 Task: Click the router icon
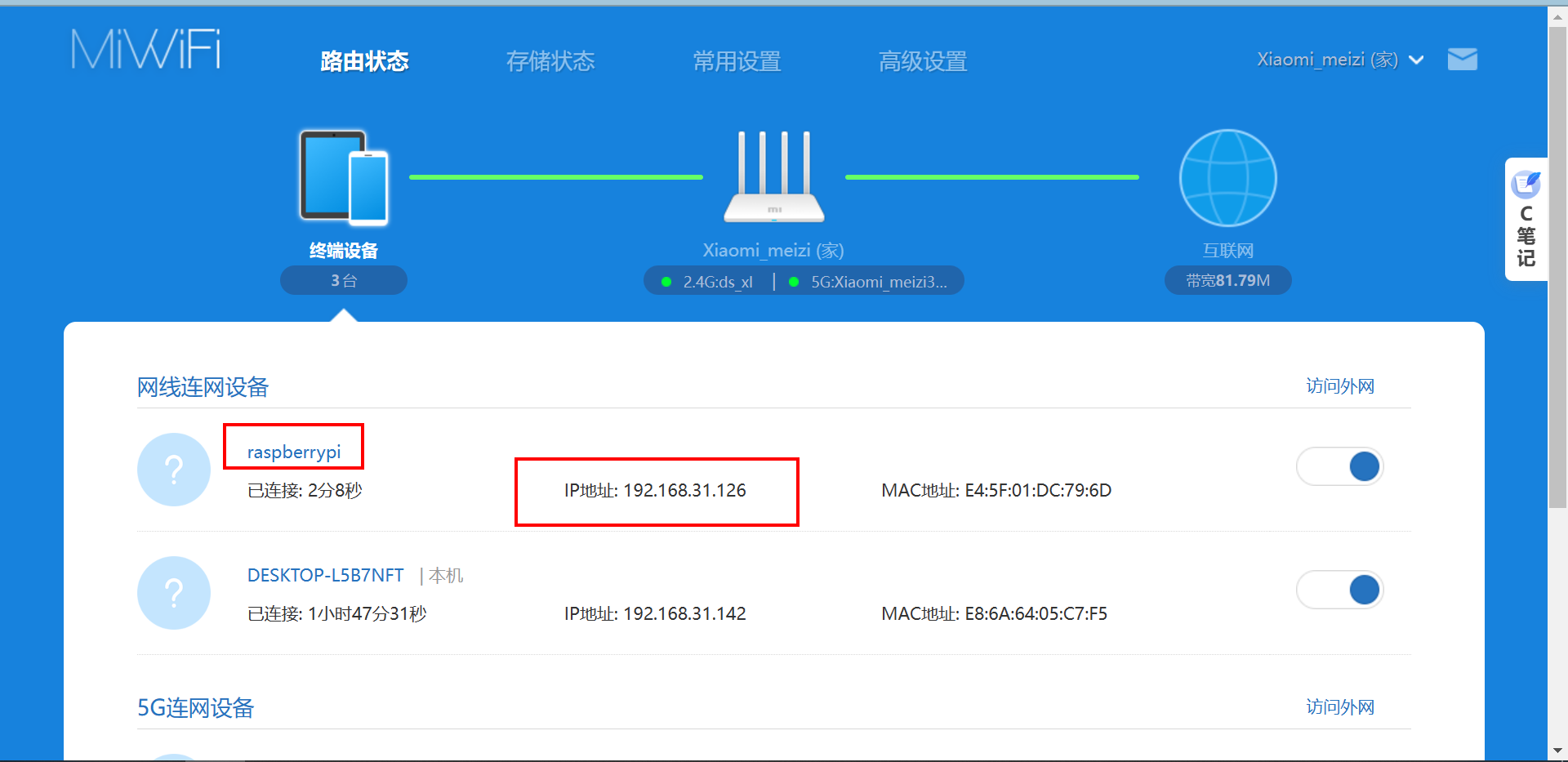pos(774,176)
